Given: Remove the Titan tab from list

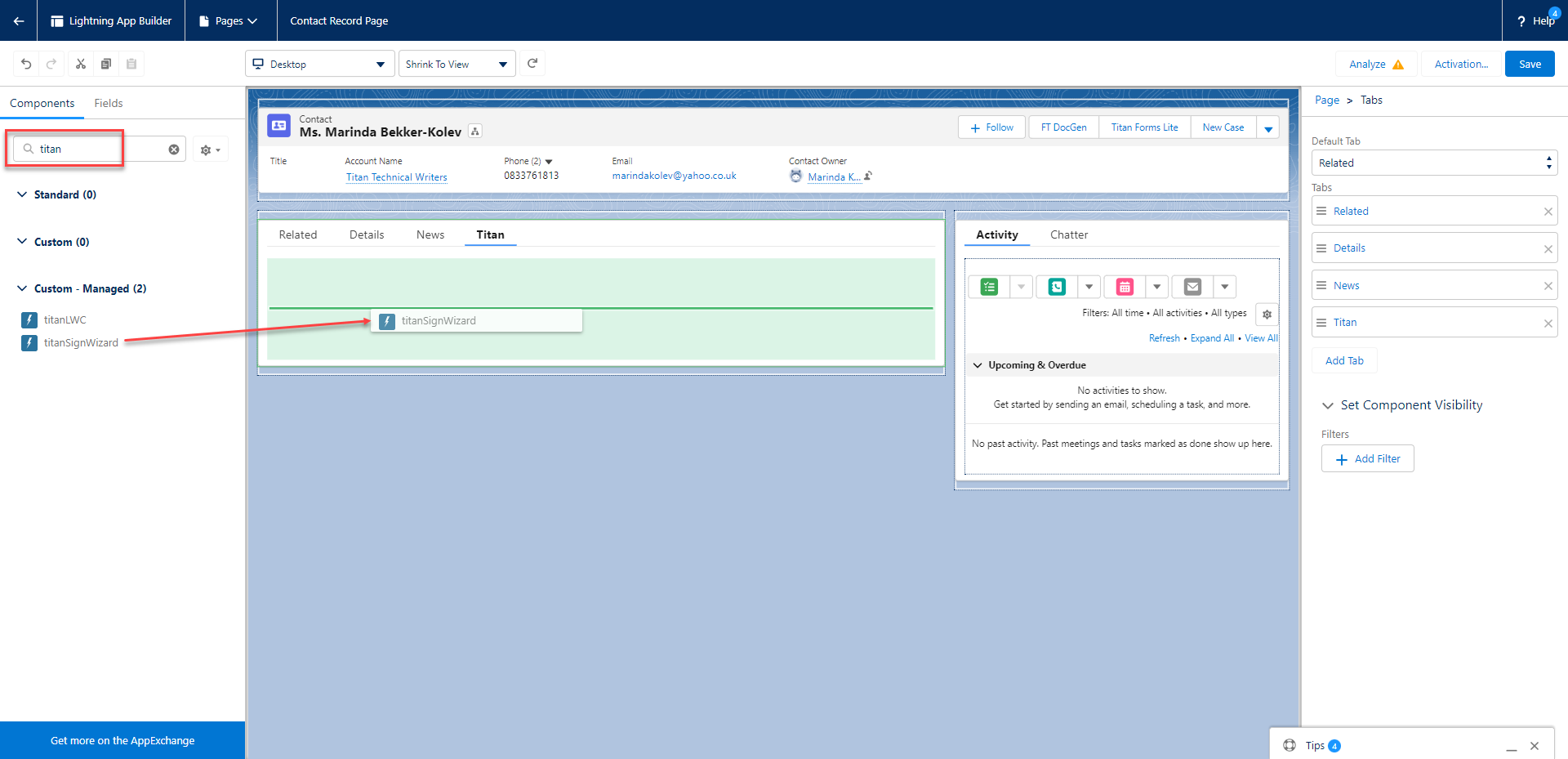Looking at the screenshot, I should coord(1548,324).
